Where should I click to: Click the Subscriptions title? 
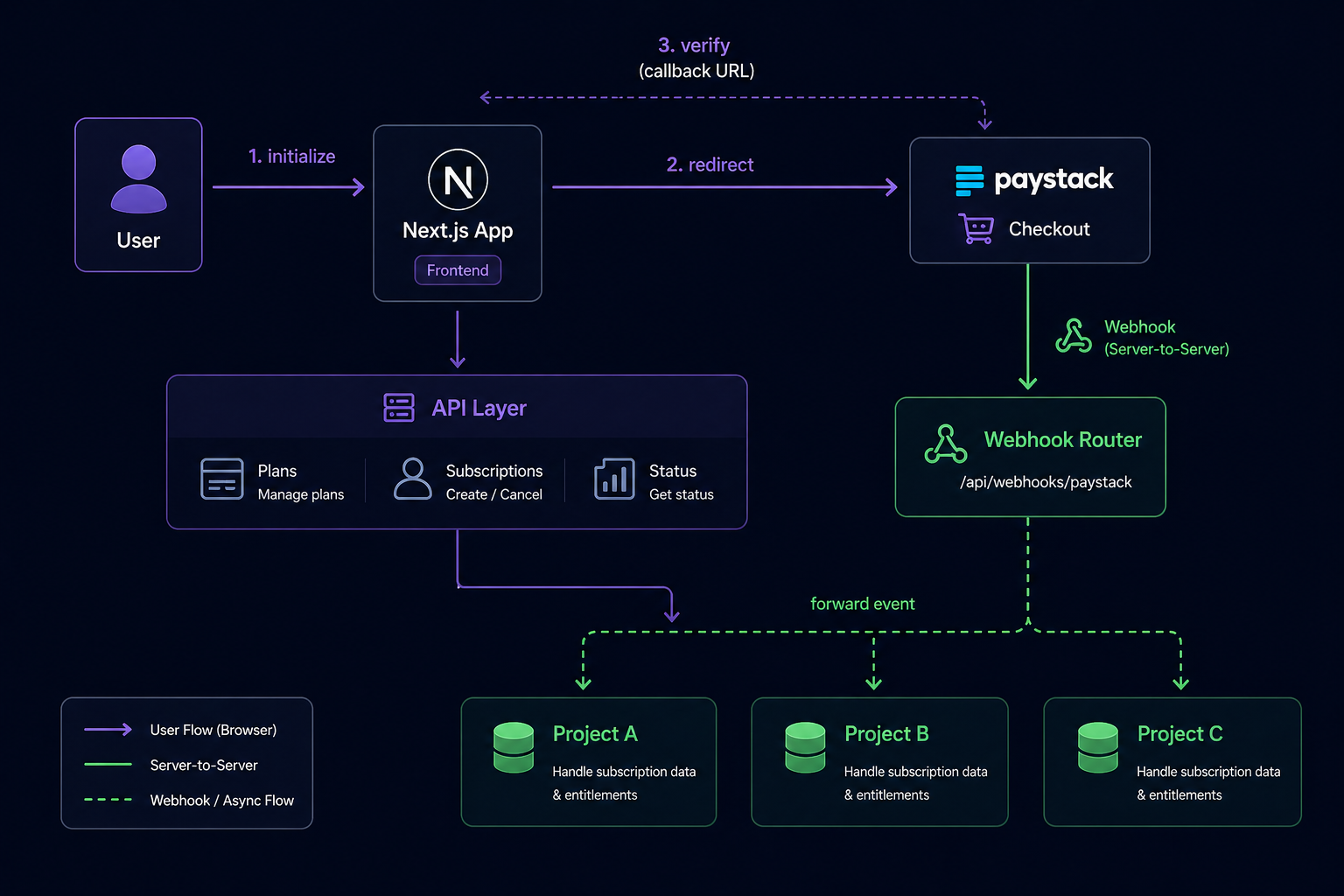(494, 471)
